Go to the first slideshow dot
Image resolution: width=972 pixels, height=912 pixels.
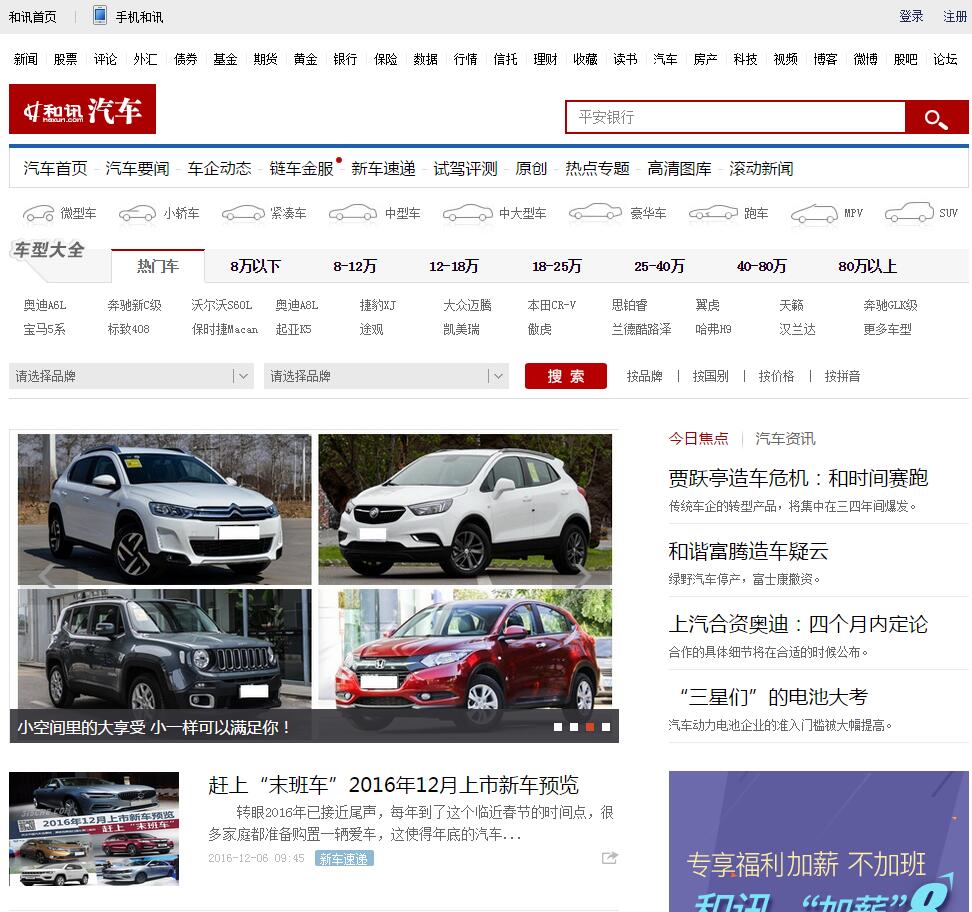click(558, 727)
